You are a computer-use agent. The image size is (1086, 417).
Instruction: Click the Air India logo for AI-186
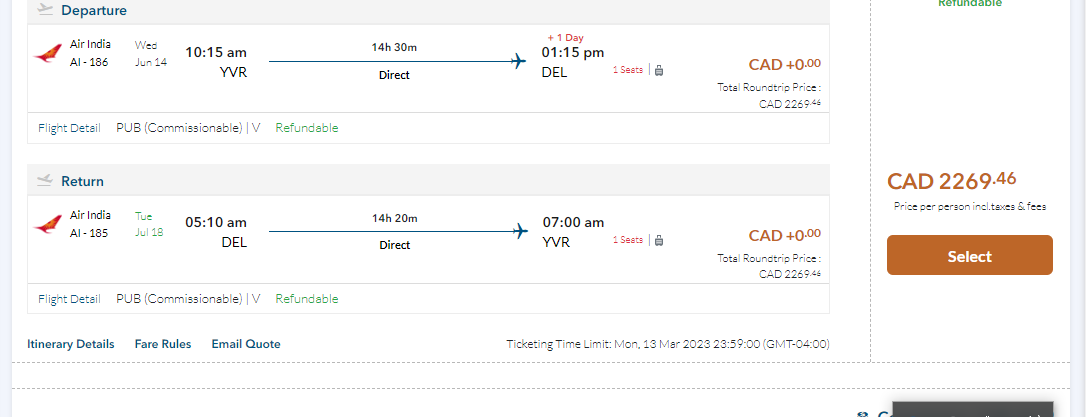tap(47, 53)
